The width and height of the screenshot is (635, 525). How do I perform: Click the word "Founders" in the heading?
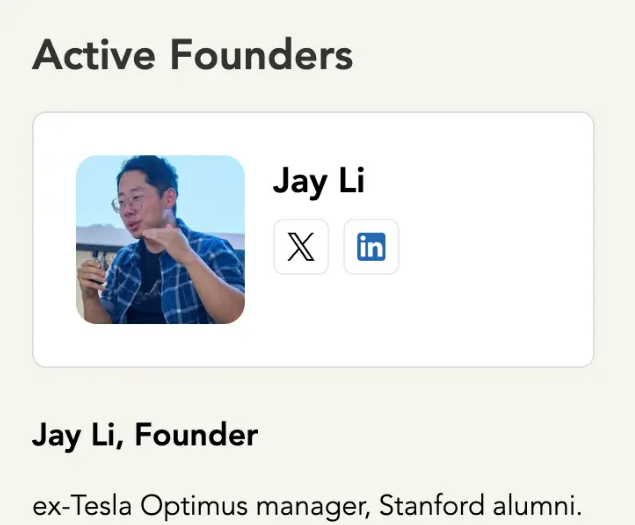261,55
